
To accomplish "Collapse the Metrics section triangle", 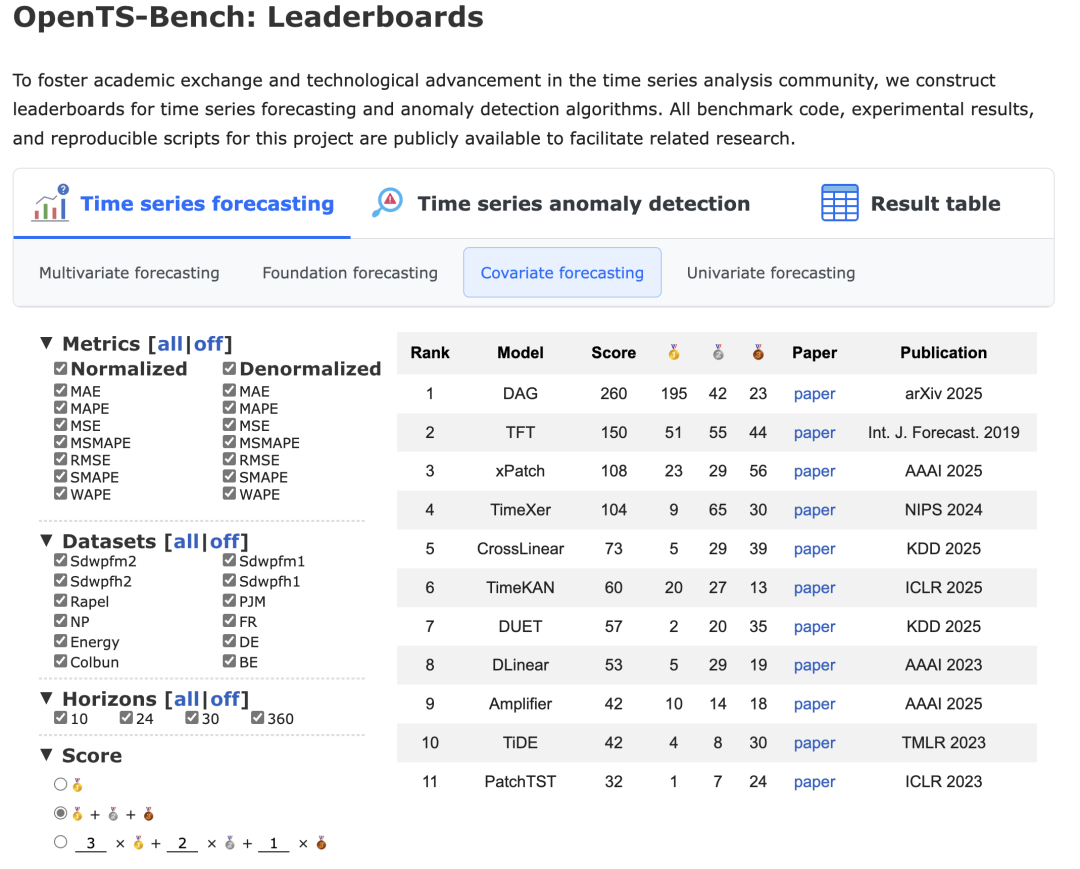I will [47, 342].
